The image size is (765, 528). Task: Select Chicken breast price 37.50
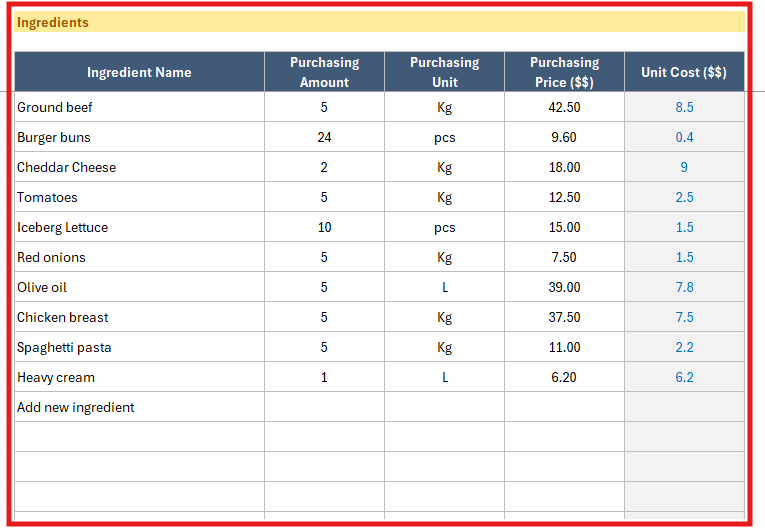564,317
